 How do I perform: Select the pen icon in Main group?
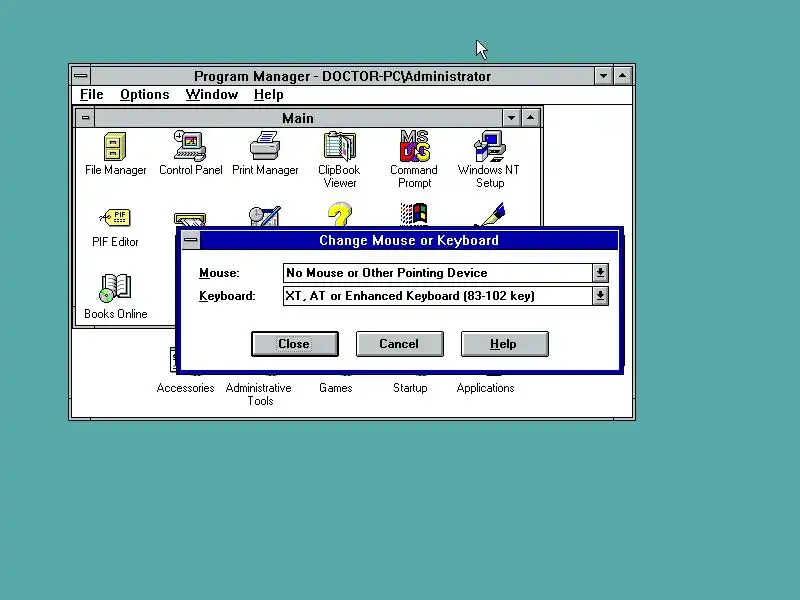click(x=490, y=214)
